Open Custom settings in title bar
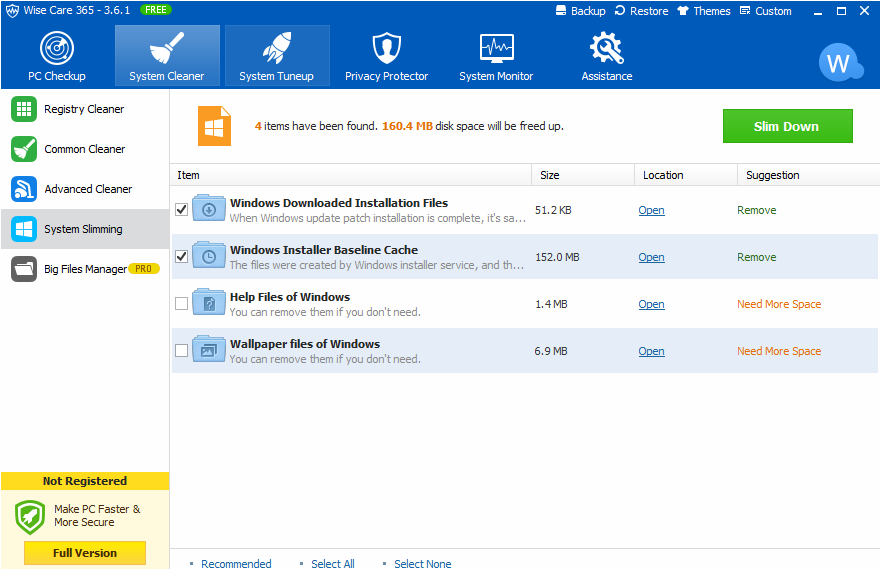This screenshot has height=570, width=881. [765, 11]
